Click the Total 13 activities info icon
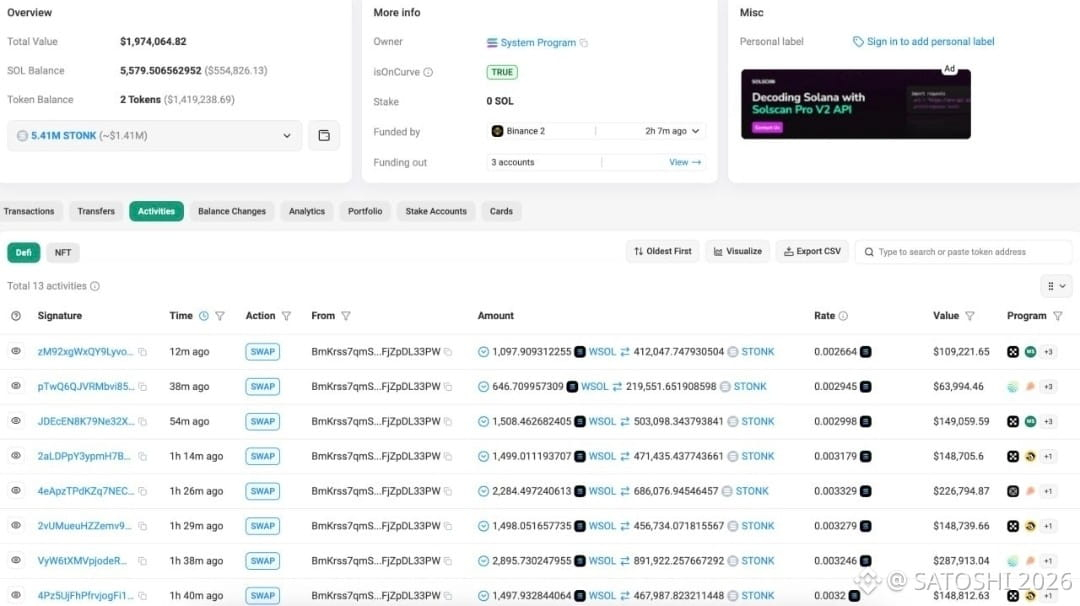The width and height of the screenshot is (1080, 606). pos(95,286)
